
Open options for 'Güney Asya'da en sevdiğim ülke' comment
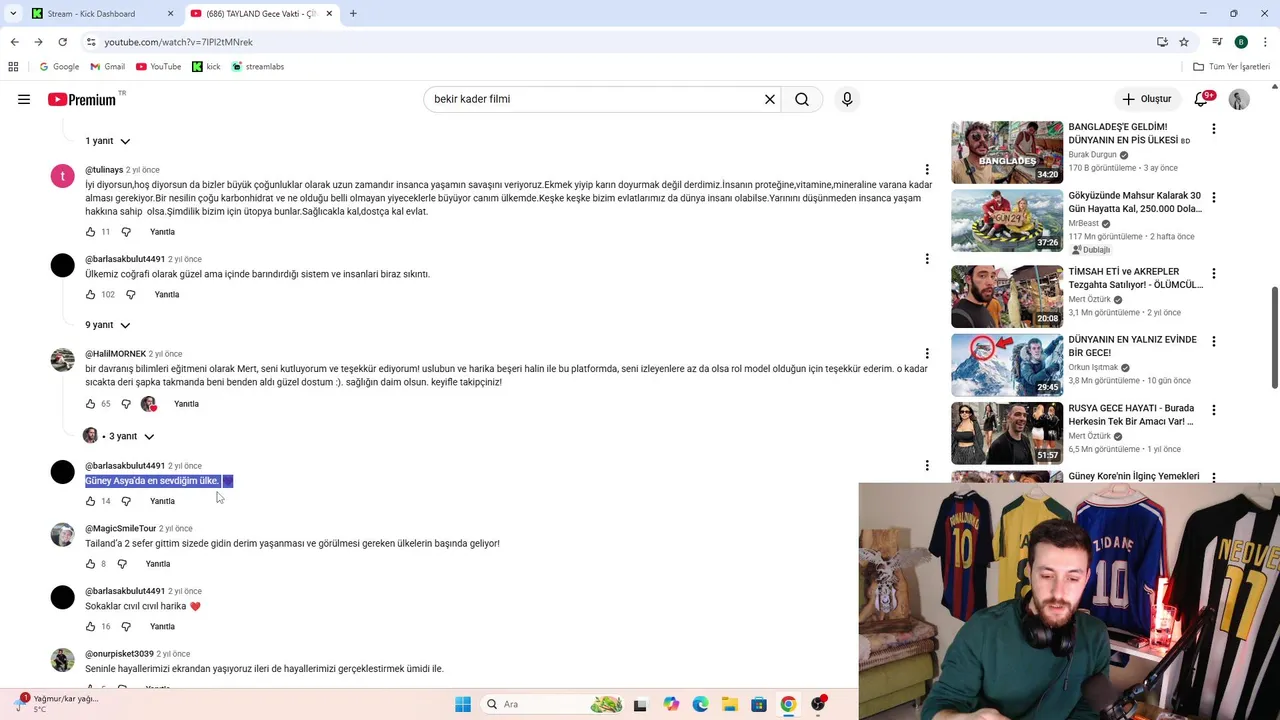click(927, 466)
